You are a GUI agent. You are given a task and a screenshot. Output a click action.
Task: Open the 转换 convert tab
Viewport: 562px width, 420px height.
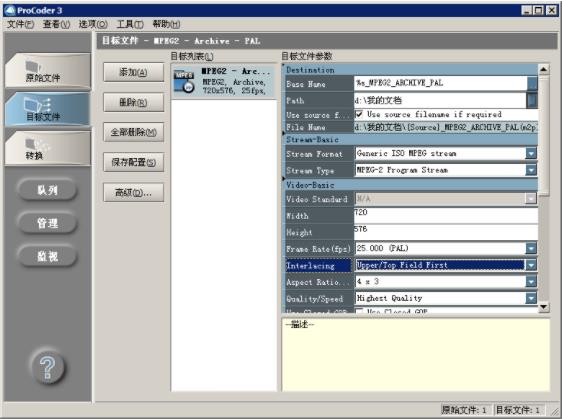click(48, 148)
